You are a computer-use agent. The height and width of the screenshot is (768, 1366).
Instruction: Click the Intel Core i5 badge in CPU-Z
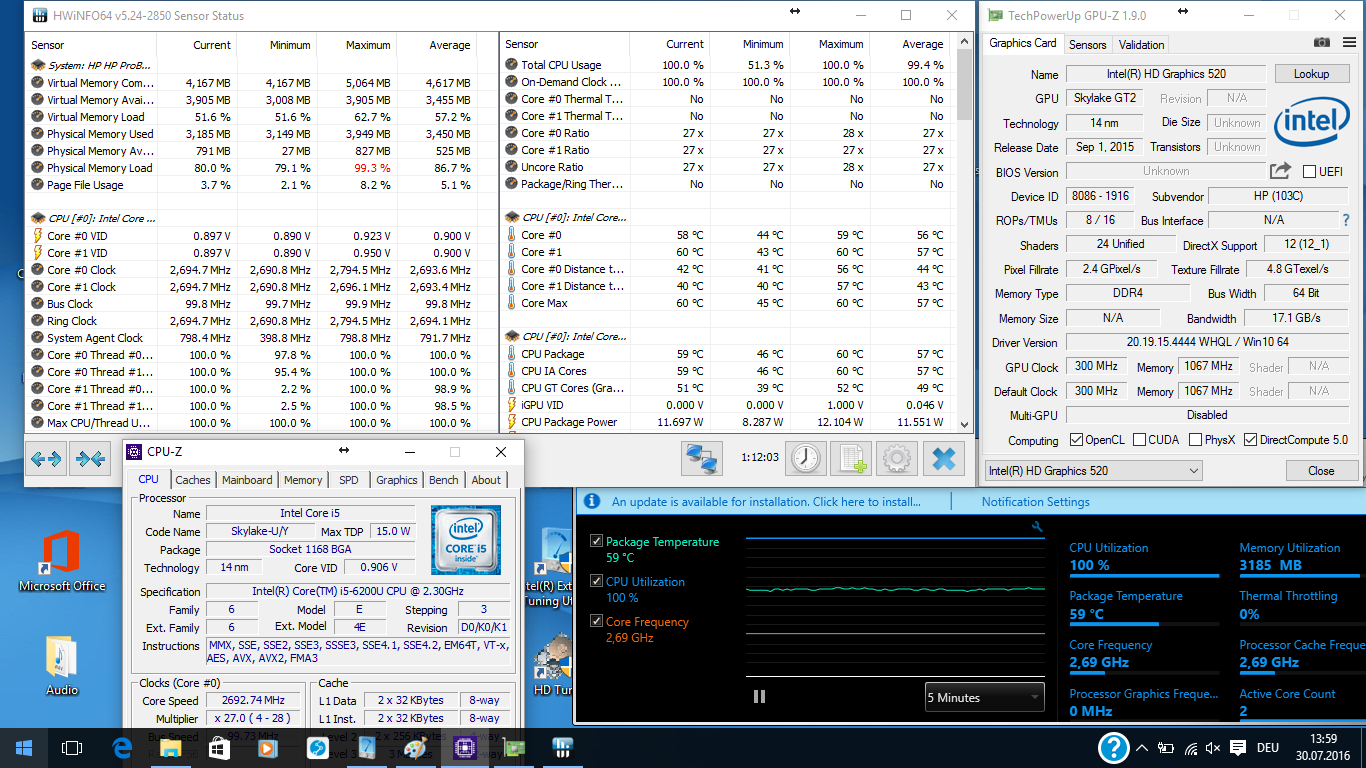[465, 540]
